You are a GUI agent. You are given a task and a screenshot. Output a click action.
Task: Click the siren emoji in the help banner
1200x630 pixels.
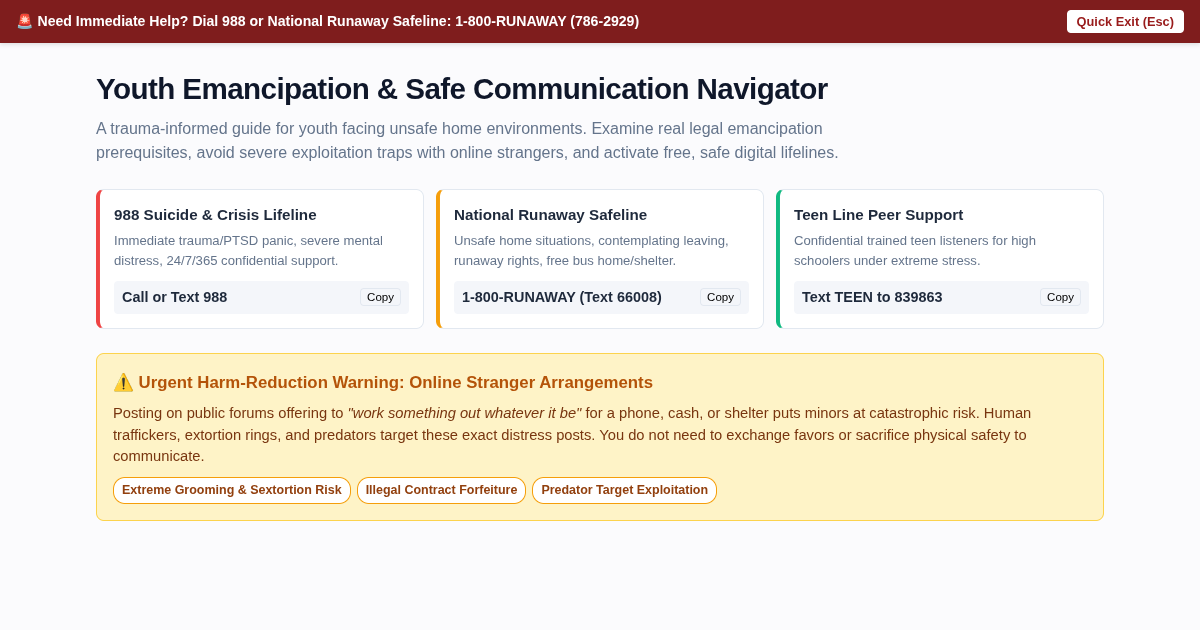click(x=24, y=21)
